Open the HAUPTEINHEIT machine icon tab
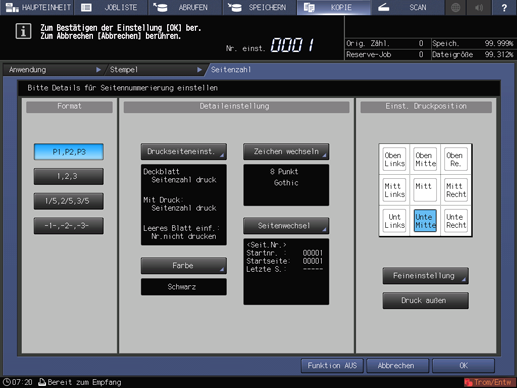 point(37,7)
